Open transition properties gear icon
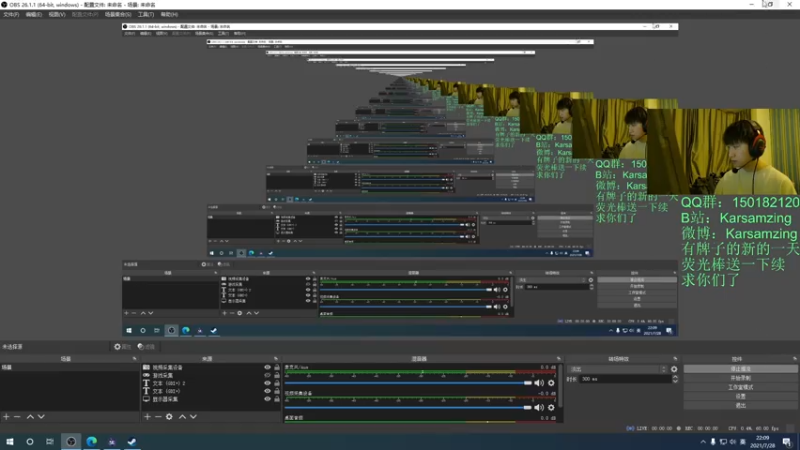This screenshot has width=800, height=450. pyautogui.click(x=674, y=369)
